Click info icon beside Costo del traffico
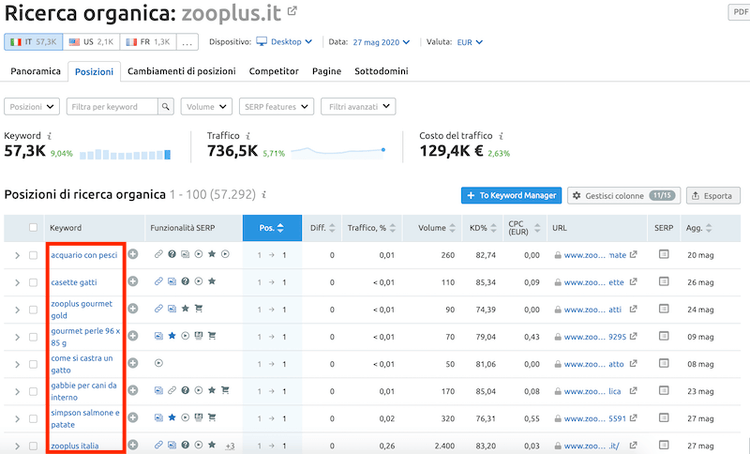The width and height of the screenshot is (750, 454). point(501,136)
